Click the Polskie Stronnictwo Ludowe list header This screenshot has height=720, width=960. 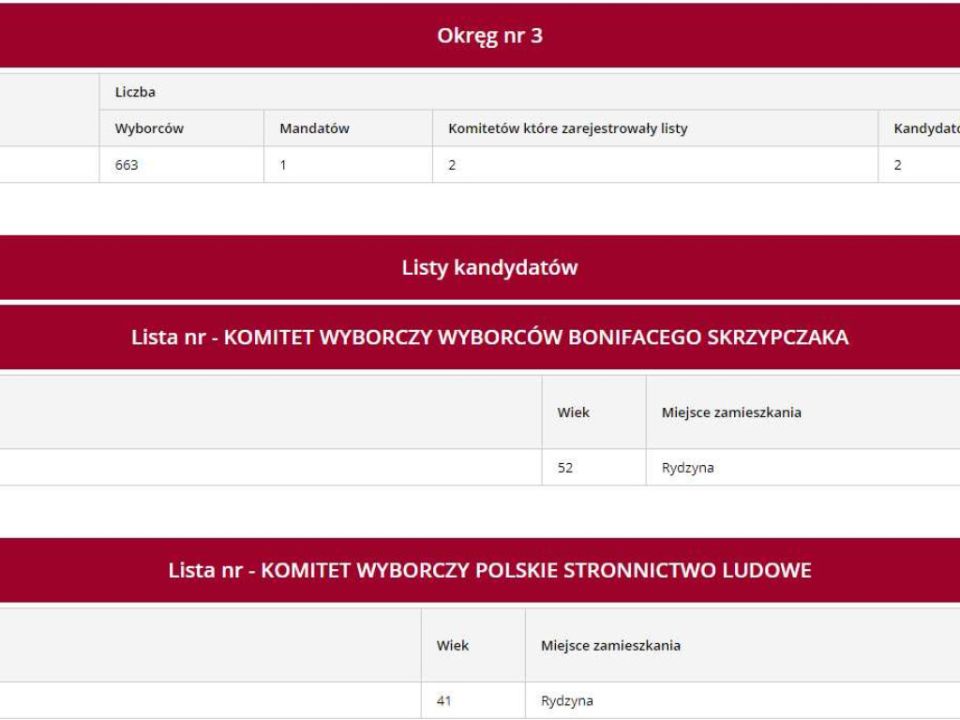click(489, 571)
